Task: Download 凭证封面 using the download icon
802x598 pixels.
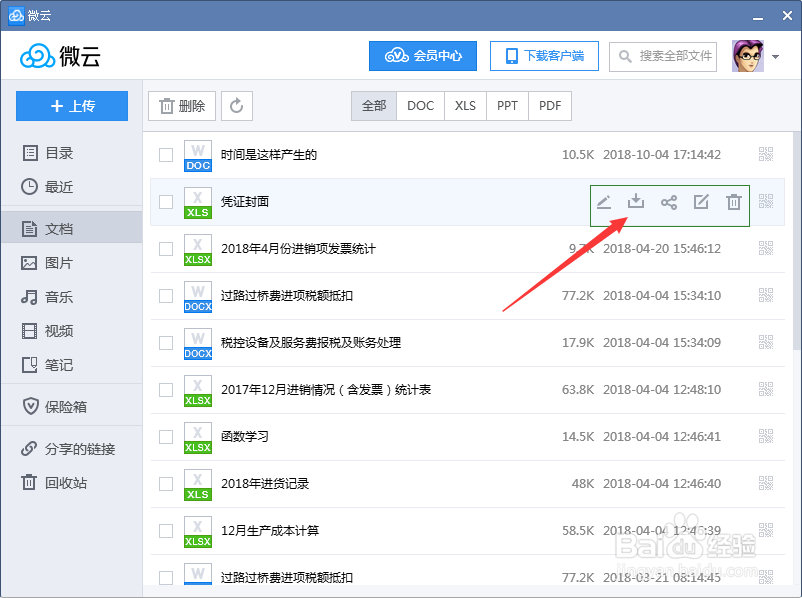Action: coord(636,201)
